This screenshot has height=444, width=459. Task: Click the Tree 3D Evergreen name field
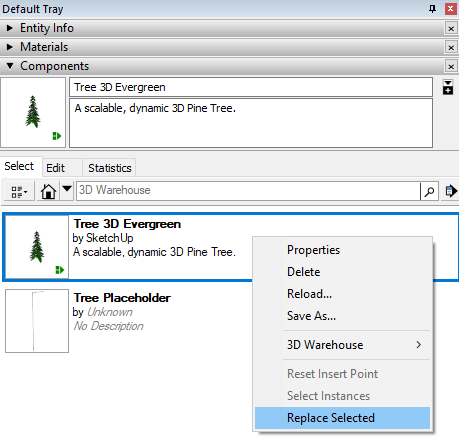pyautogui.click(x=251, y=87)
